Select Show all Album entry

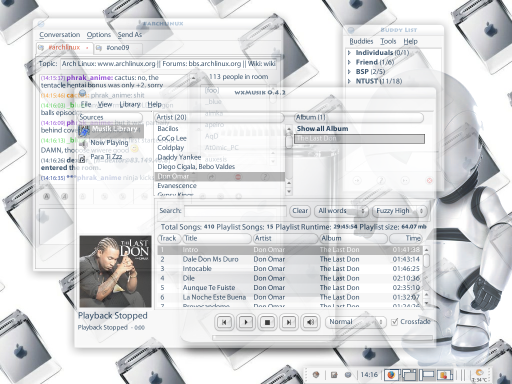pos(322,129)
